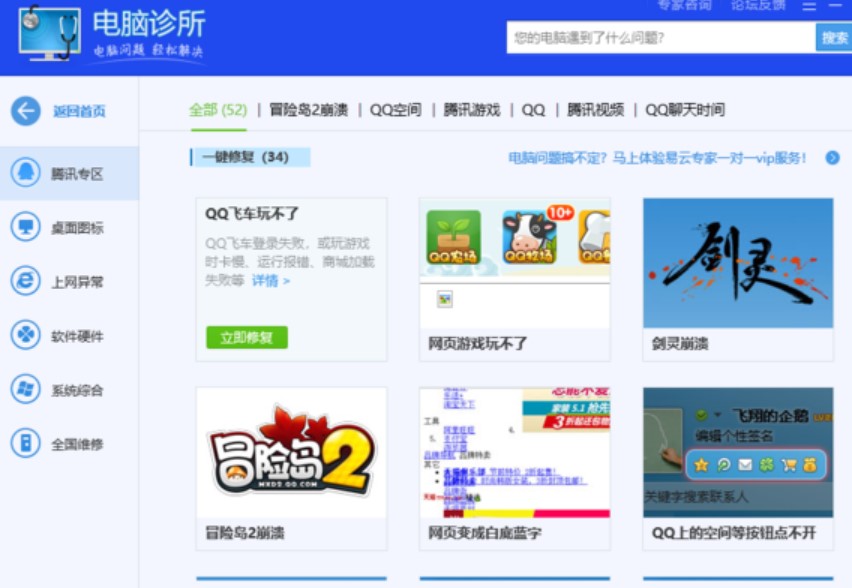Viewport: 852px width, 588px height.
Task: Click the 上网异常 sidebar label
Action: [77, 282]
